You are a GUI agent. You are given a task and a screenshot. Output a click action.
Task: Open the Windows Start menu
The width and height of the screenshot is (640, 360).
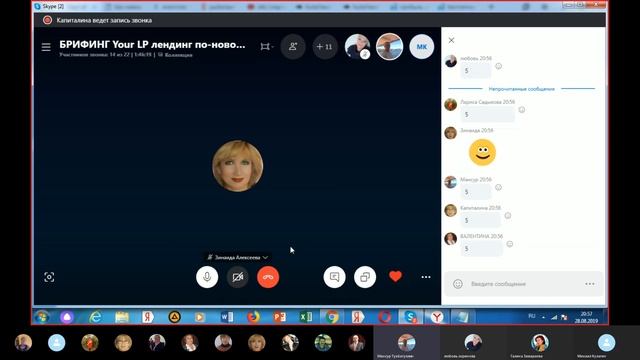[x=42, y=317]
